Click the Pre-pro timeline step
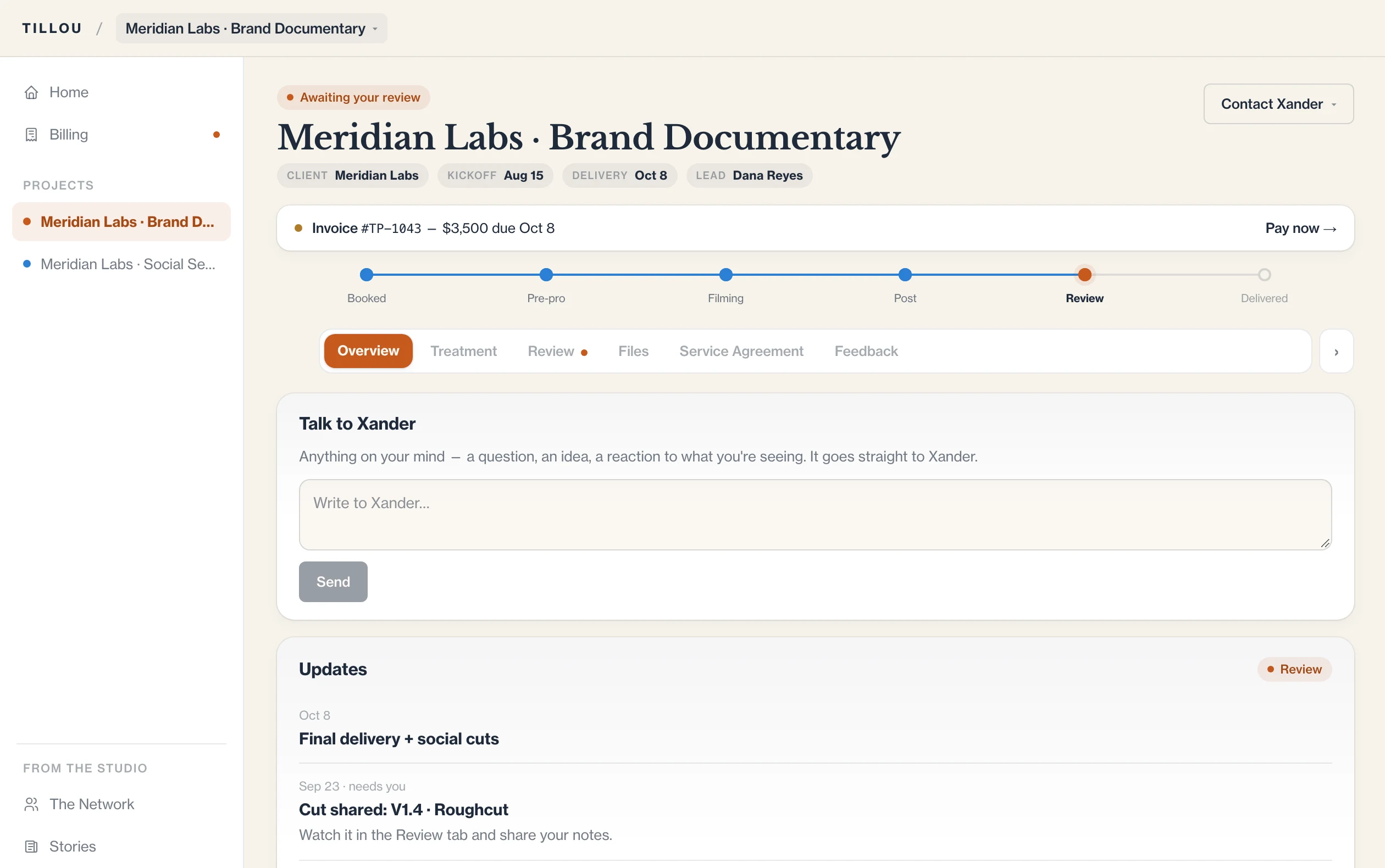 (546, 285)
